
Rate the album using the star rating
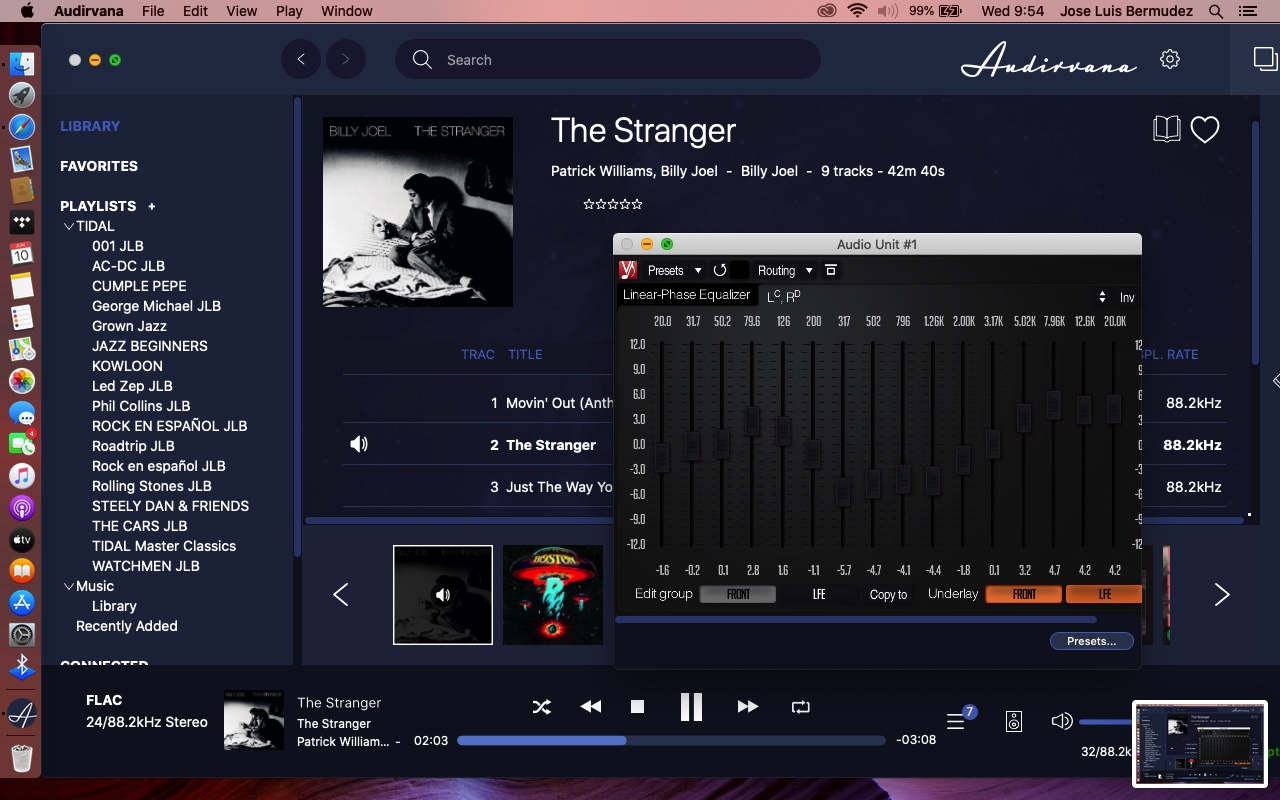click(613, 204)
